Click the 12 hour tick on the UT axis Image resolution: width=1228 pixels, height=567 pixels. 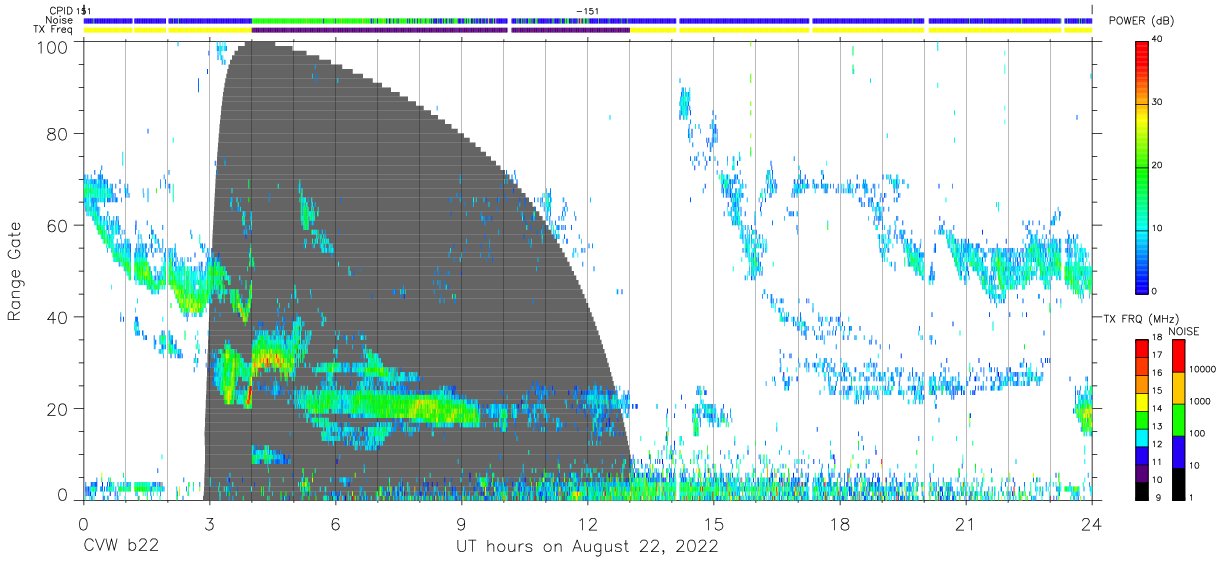point(587,524)
